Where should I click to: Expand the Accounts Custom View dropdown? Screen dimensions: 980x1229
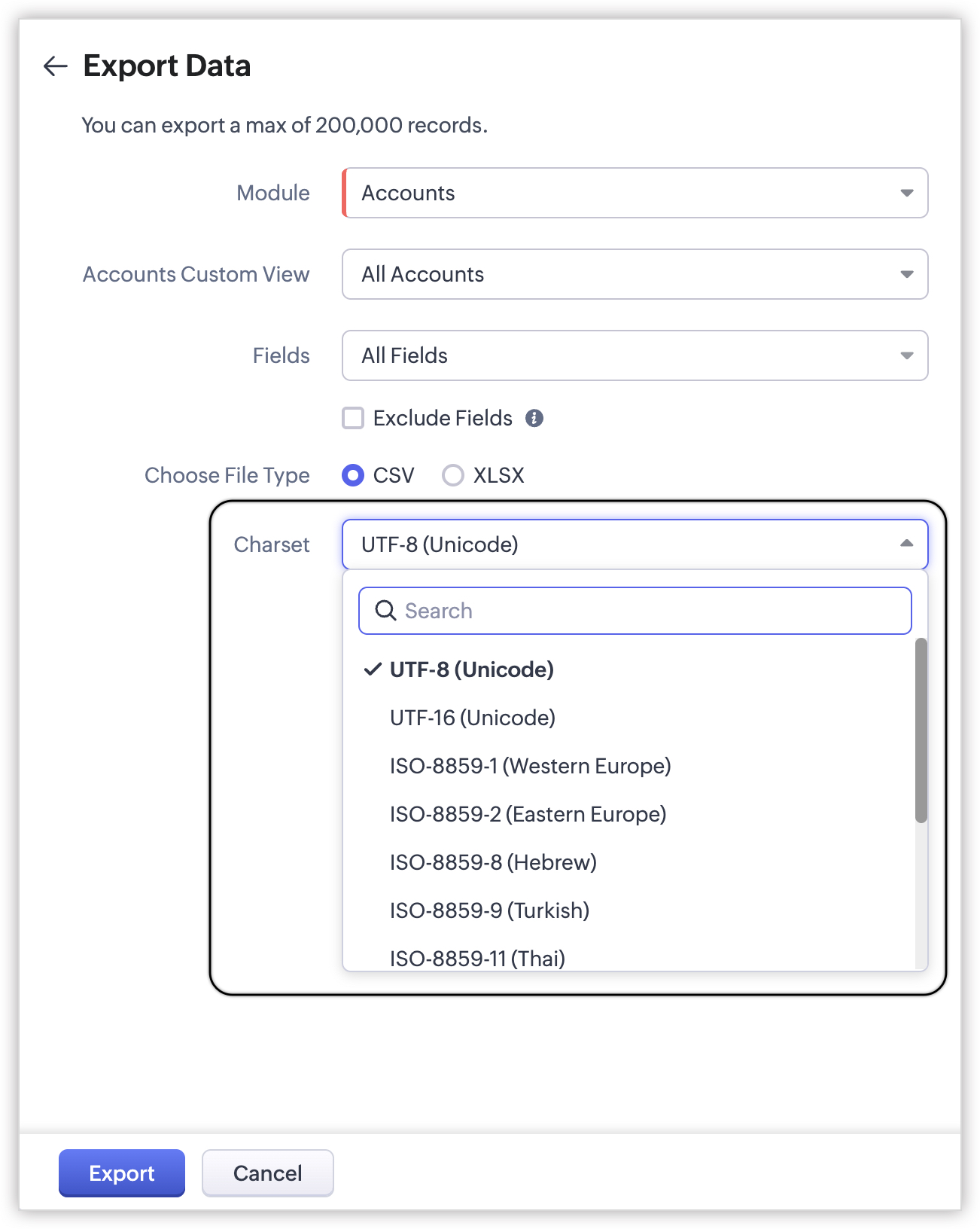(635, 274)
